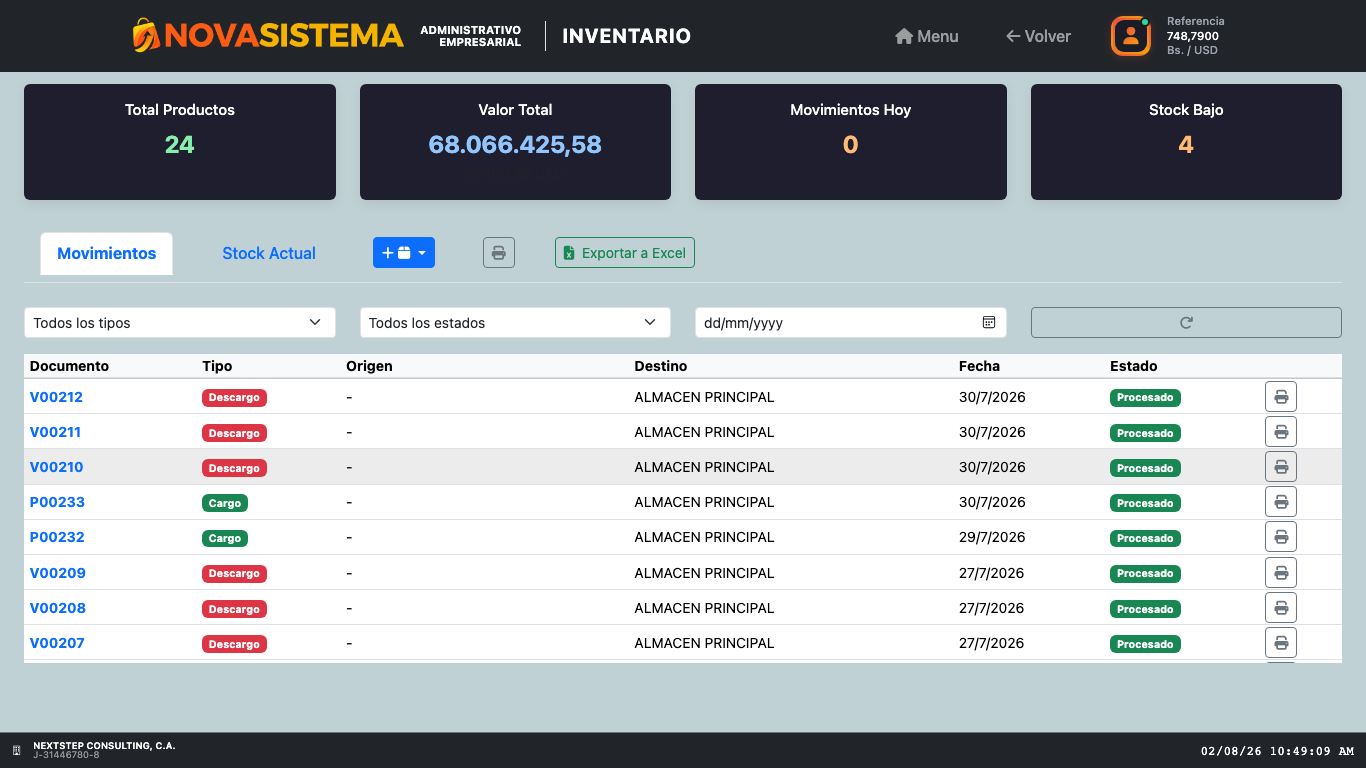Switch to the Stock Actual tab
Screen dimensions: 1366x768
tap(269, 254)
